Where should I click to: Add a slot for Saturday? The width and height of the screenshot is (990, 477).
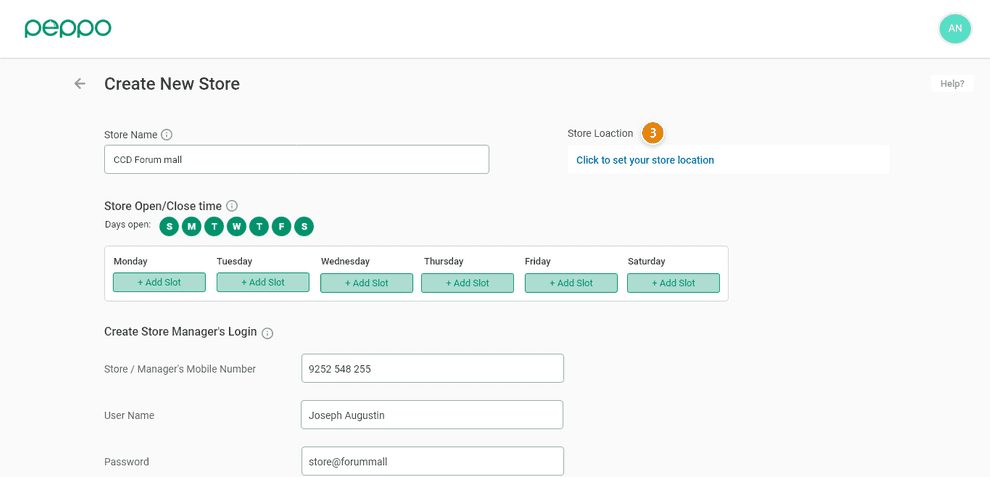pyautogui.click(x=673, y=283)
